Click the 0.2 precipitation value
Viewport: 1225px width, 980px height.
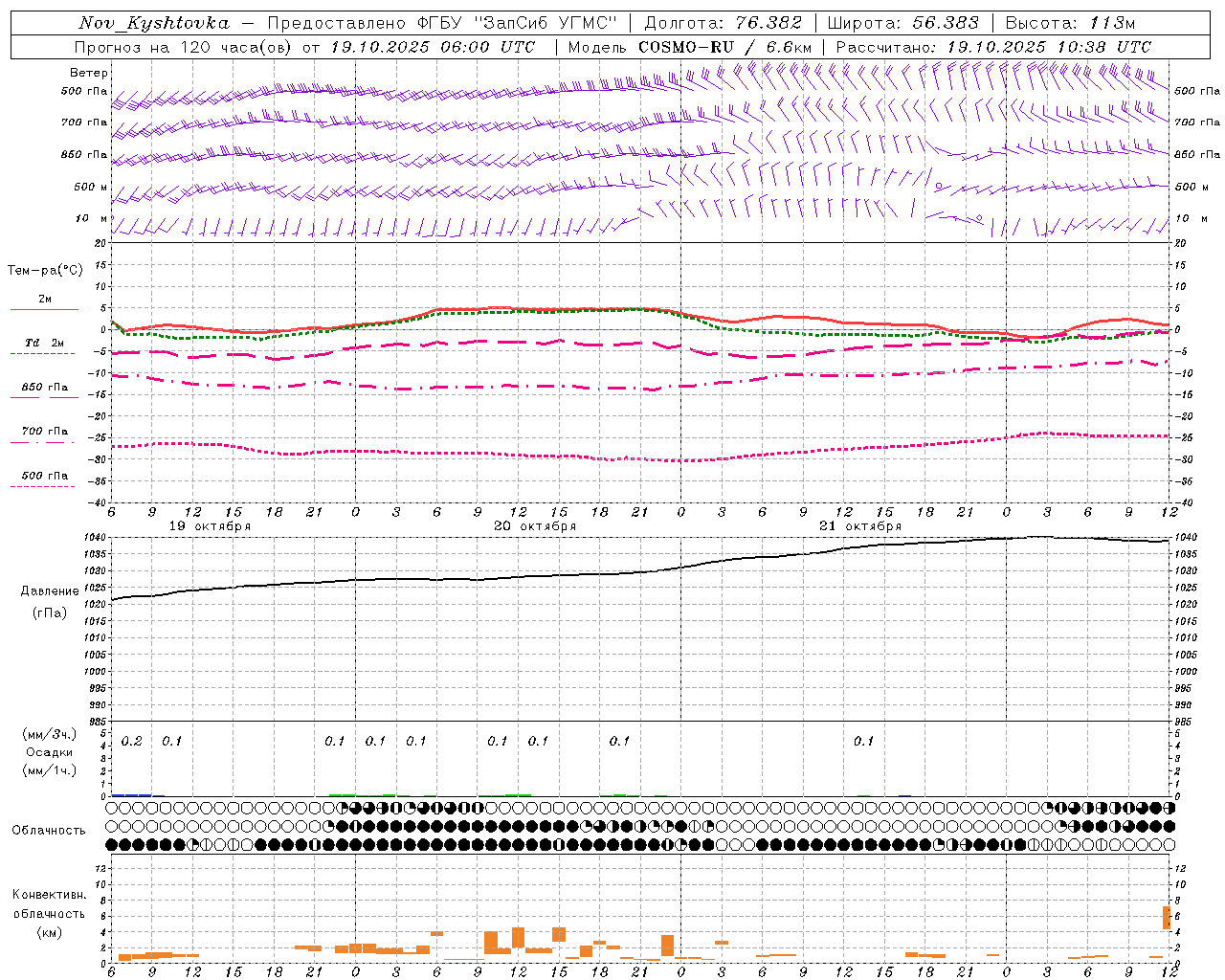[131, 741]
